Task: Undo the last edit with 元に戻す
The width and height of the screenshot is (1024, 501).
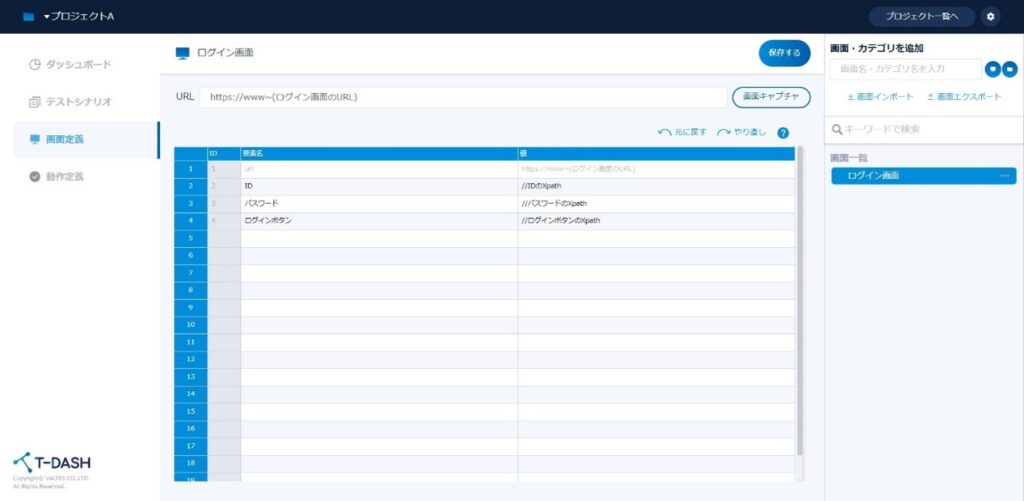Action: point(682,132)
